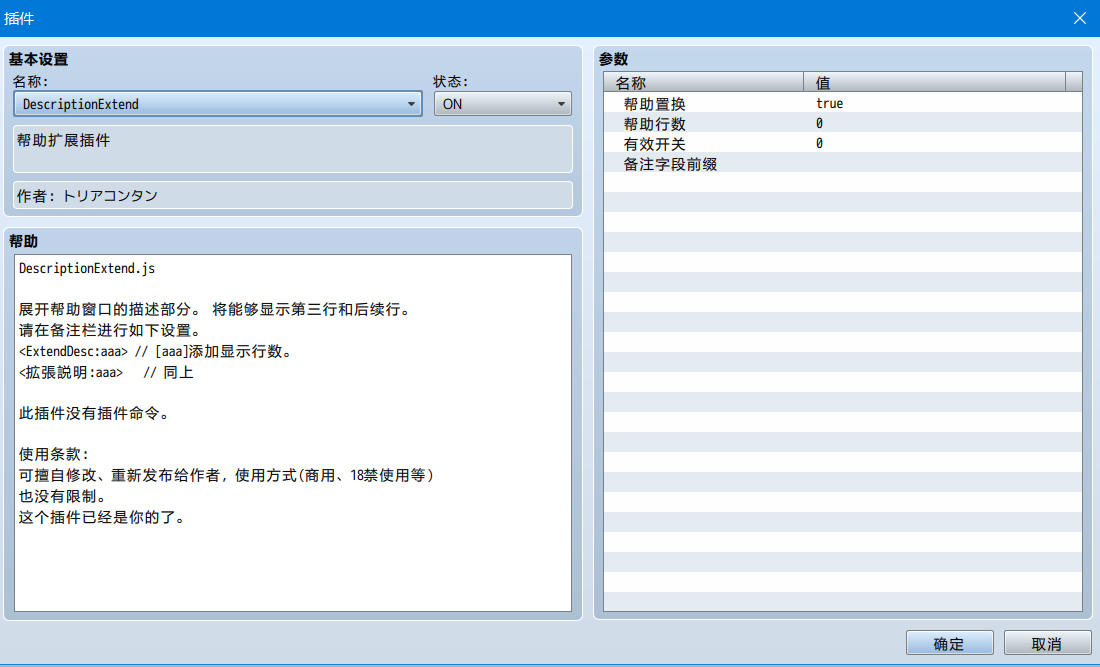
Task: Click the true value of 帮助置换
Action: (x=829, y=103)
